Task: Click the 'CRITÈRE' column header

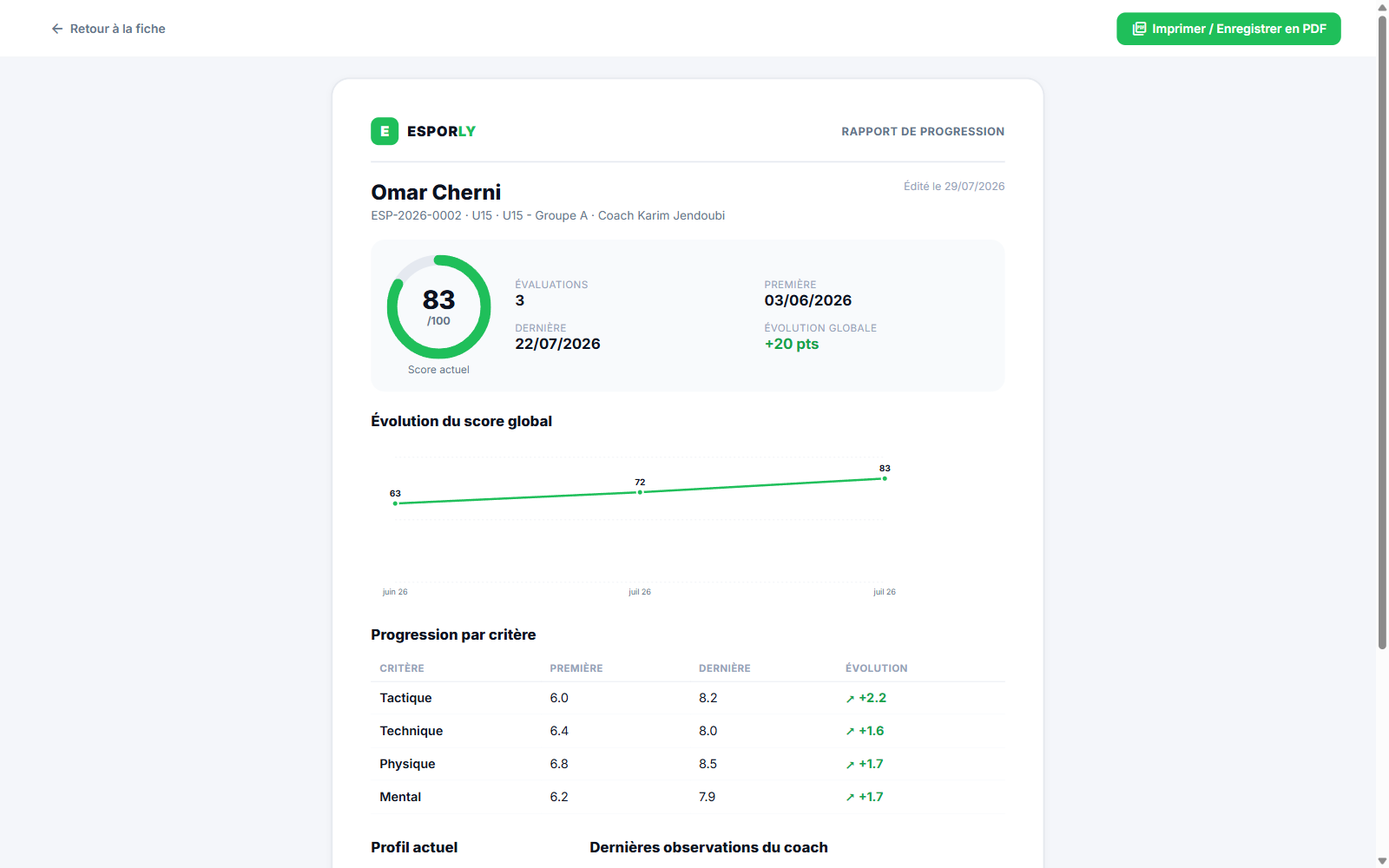Action: tap(402, 668)
